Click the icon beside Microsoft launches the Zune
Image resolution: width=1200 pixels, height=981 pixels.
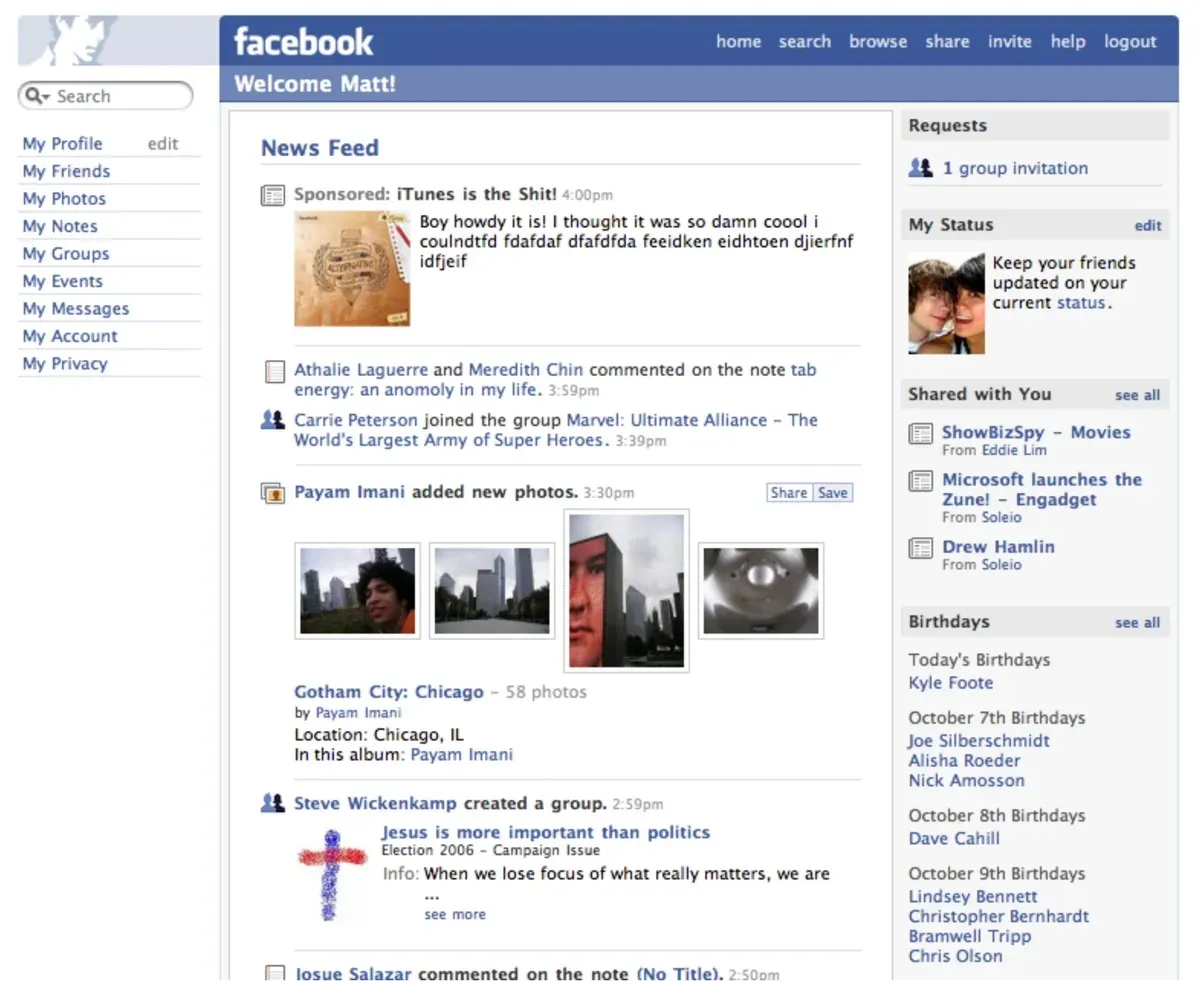(920, 481)
